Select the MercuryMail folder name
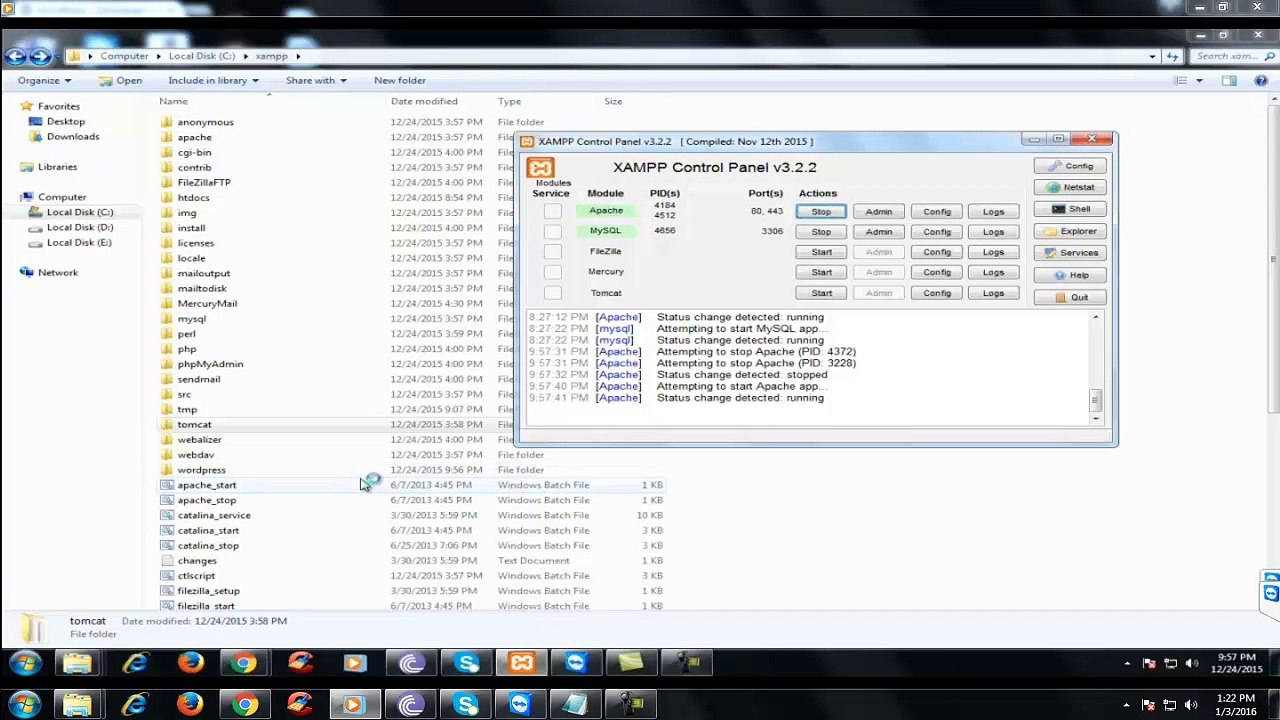This screenshot has height=720, width=1280. [x=207, y=304]
